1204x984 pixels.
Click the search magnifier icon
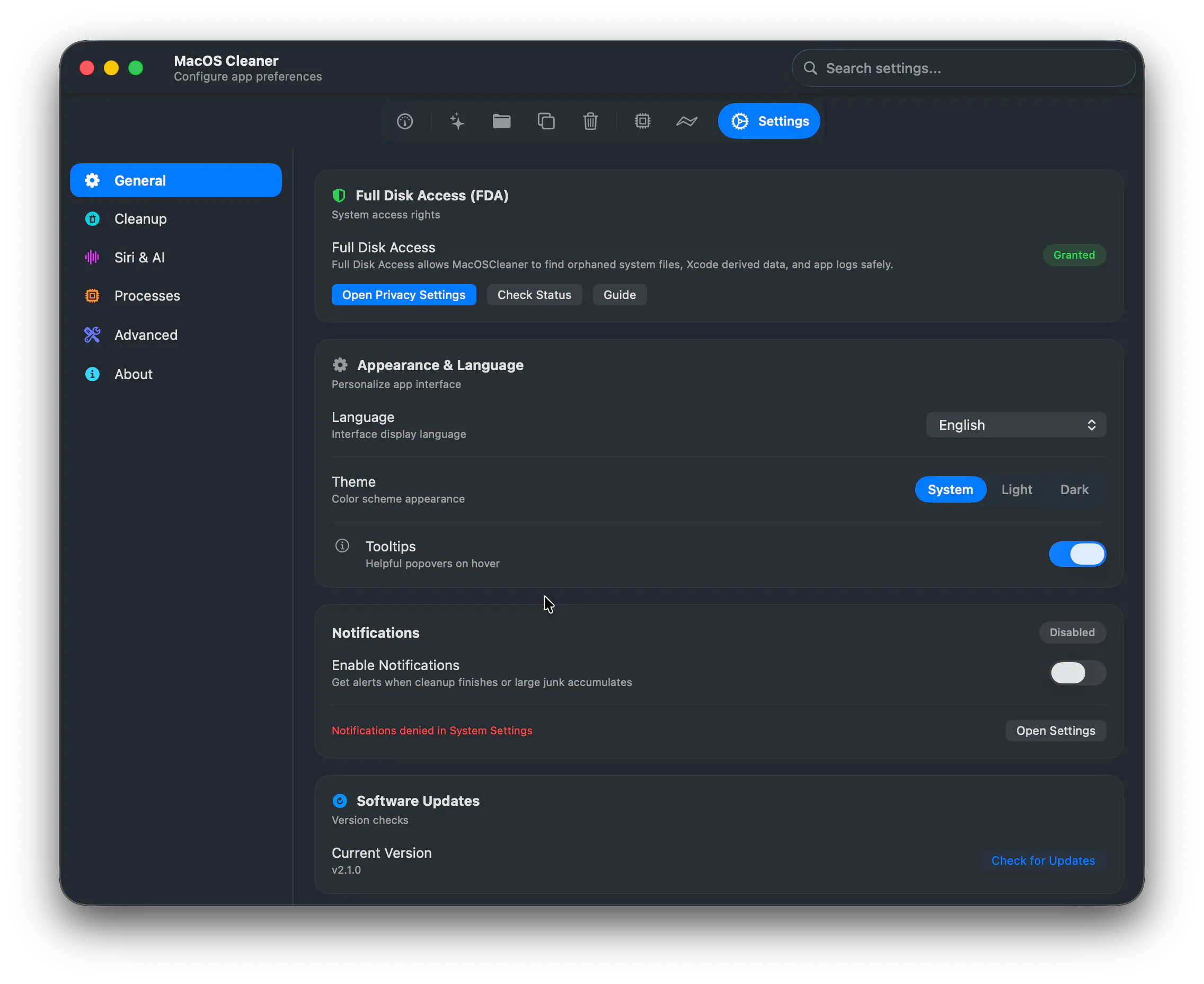tap(810, 68)
